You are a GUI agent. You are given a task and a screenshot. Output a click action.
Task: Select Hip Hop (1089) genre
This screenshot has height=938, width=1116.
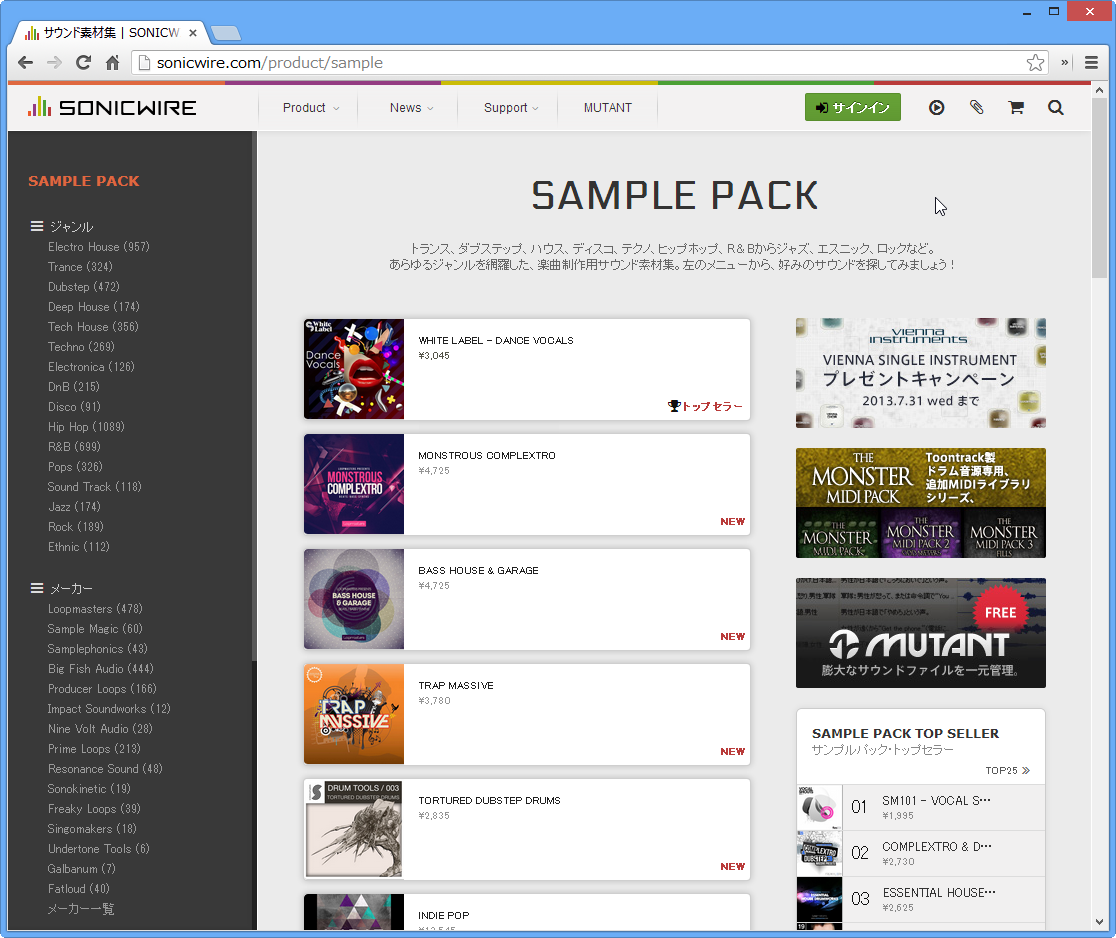86,427
